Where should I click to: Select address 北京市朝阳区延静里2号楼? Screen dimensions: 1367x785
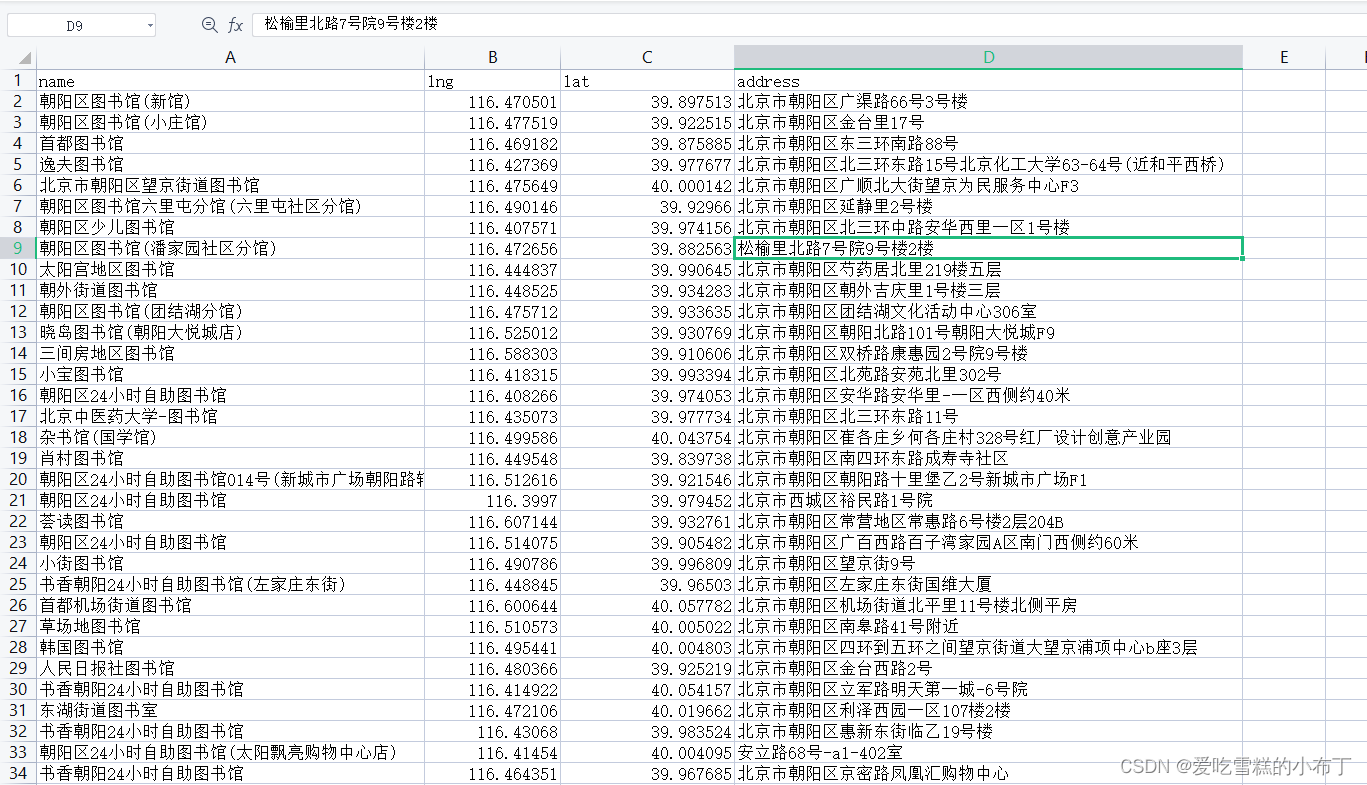click(x=988, y=206)
